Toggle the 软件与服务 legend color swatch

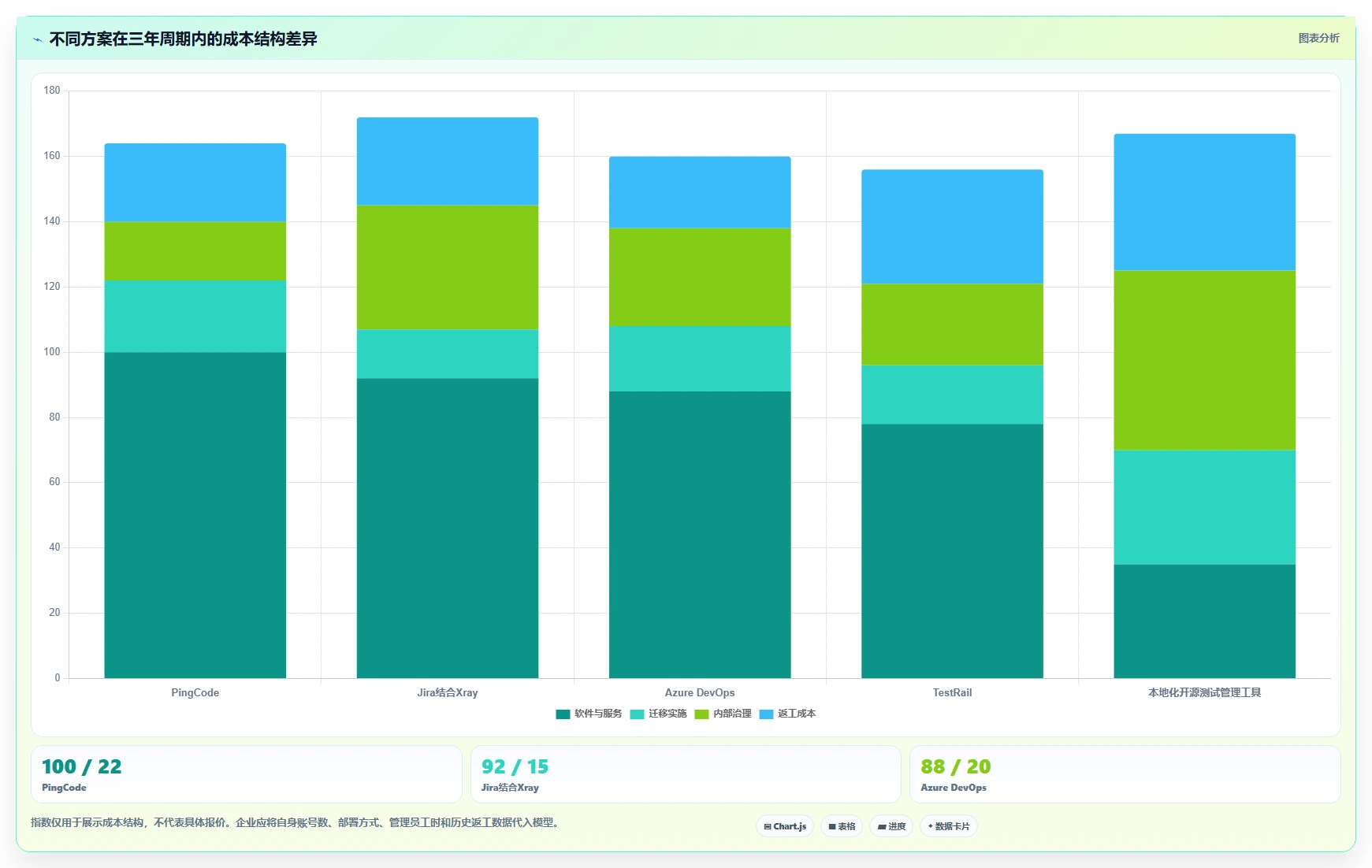click(x=563, y=714)
